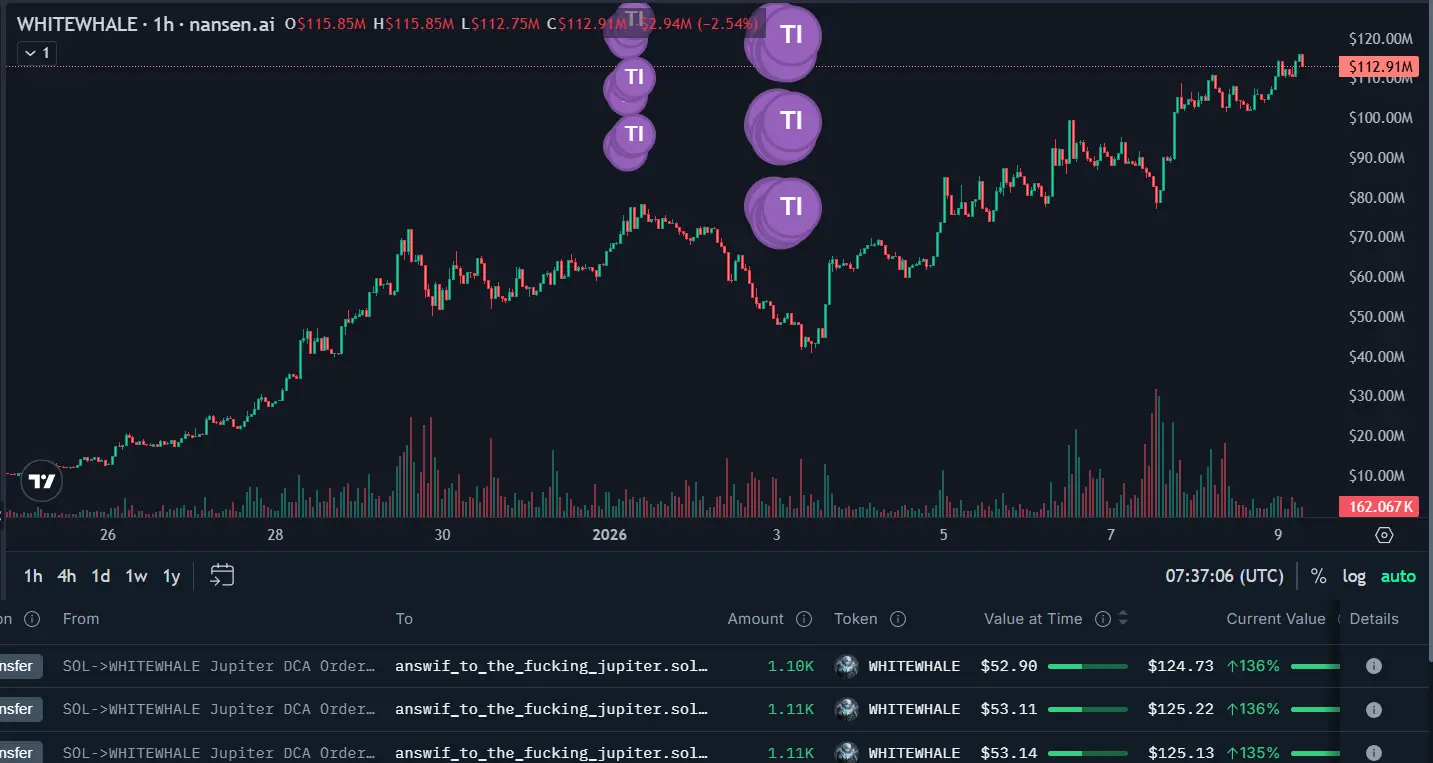Click the Value at Time column header
This screenshot has height=763, width=1433.
(x=1033, y=619)
